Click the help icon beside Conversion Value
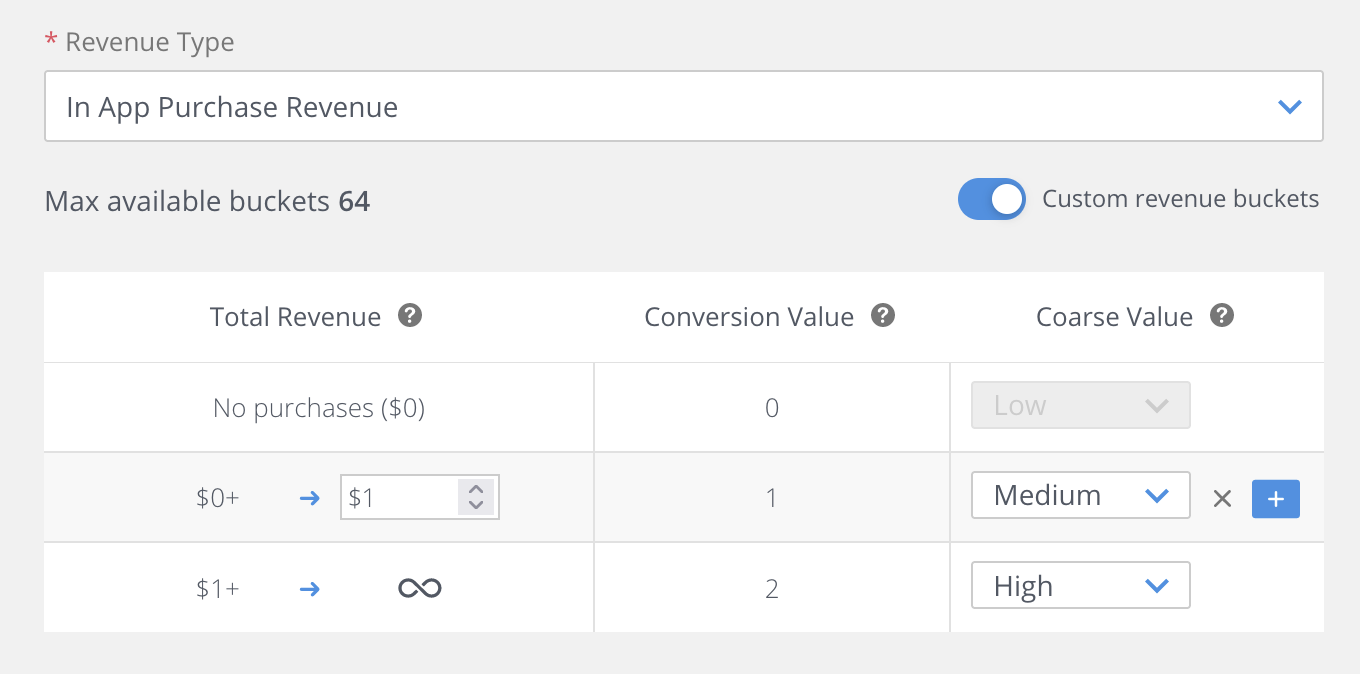The height and width of the screenshot is (674, 1360). pyautogui.click(x=882, y=315)
